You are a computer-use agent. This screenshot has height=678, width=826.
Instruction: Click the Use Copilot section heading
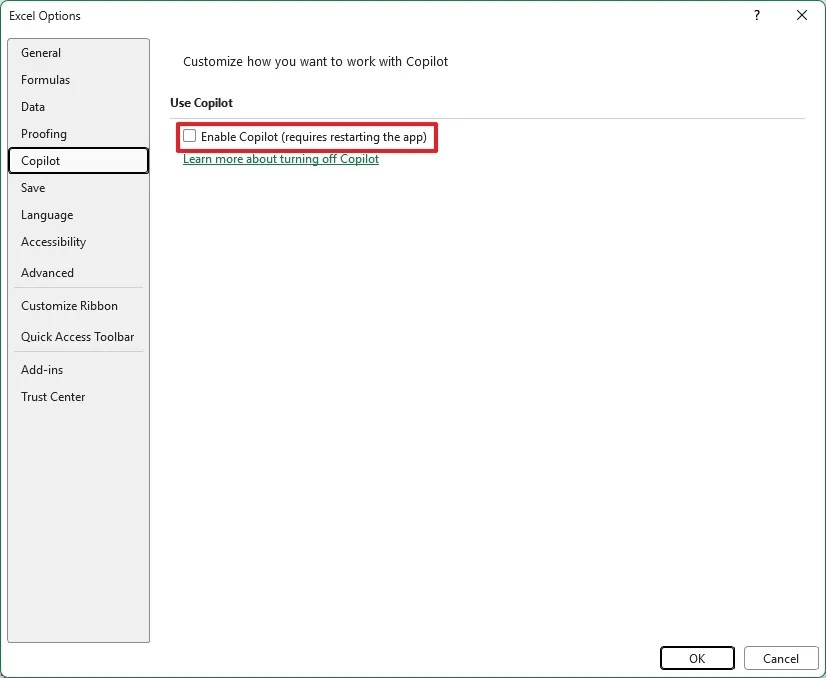coord(201,103)
